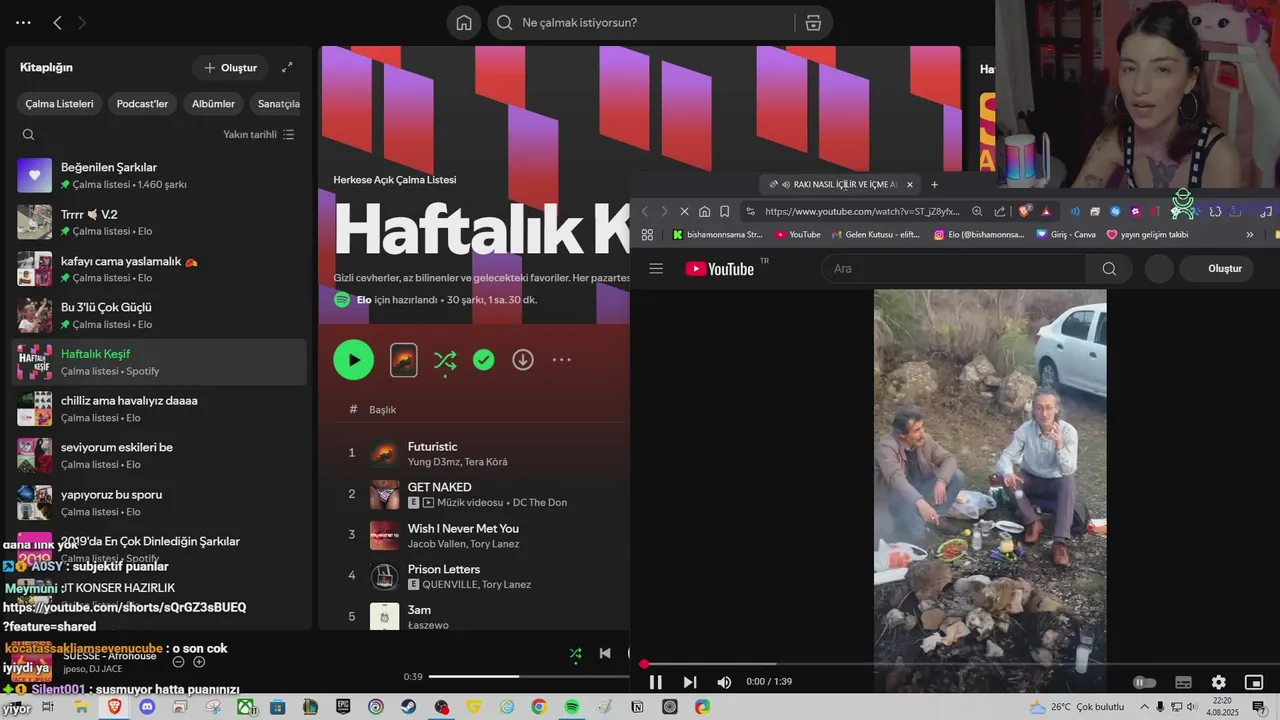Open 'kafayı cama yaslamalık' playlist
The image size is (1280, 720).
click(159, 268)
